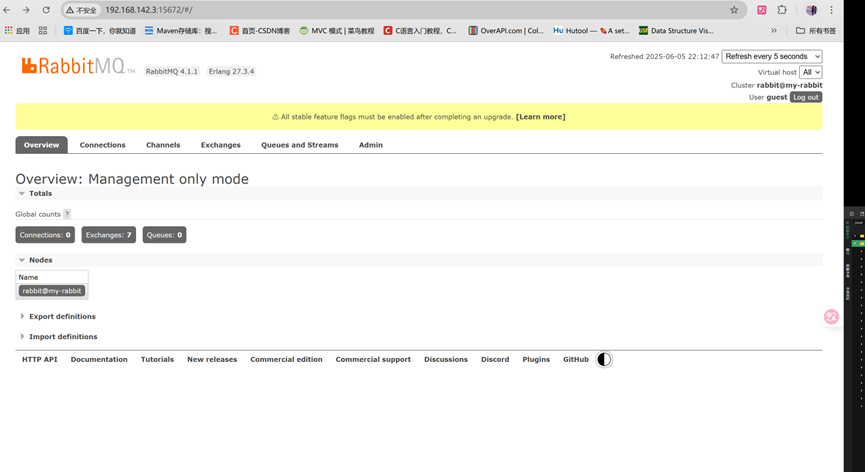Go forward in browser history
The image size is (865, 472).
point(26,10)
